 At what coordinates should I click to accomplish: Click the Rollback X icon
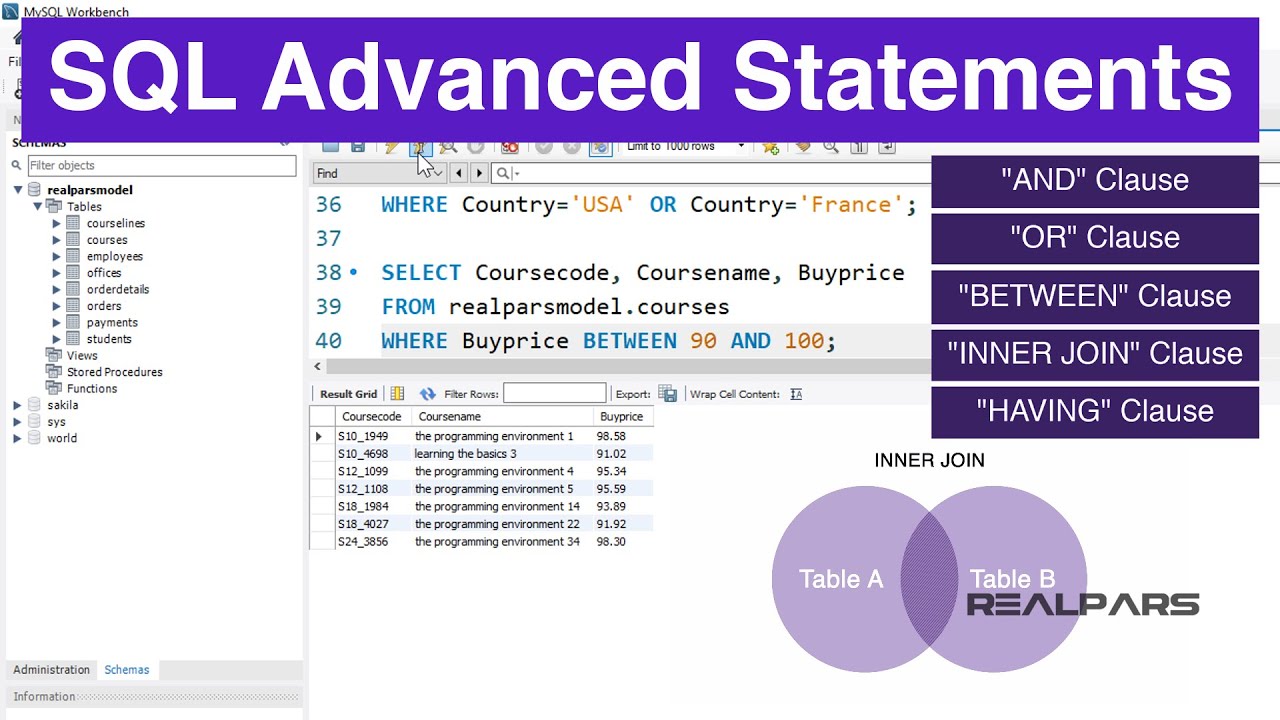(x=572, y=147)
